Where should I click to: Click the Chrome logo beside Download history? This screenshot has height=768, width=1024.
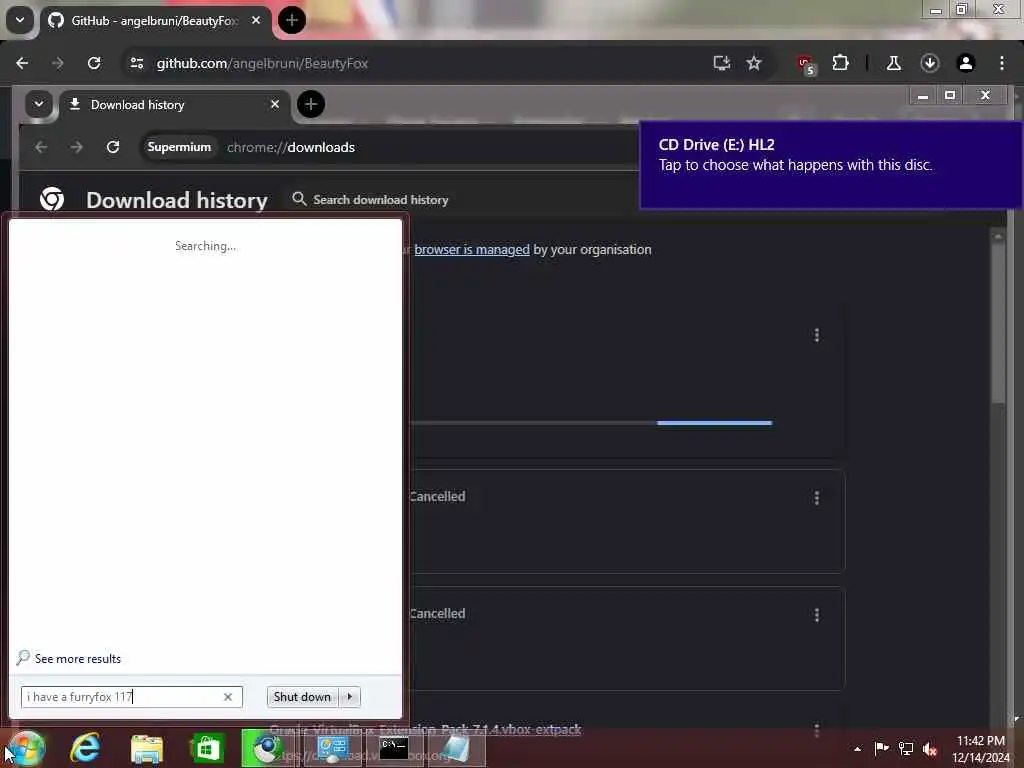(x=52, y=199)
